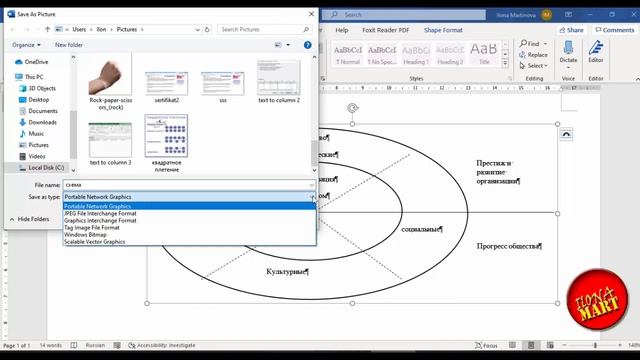
Task: Open the Foxit Reader PDF tab
Action: pos(385,30)
